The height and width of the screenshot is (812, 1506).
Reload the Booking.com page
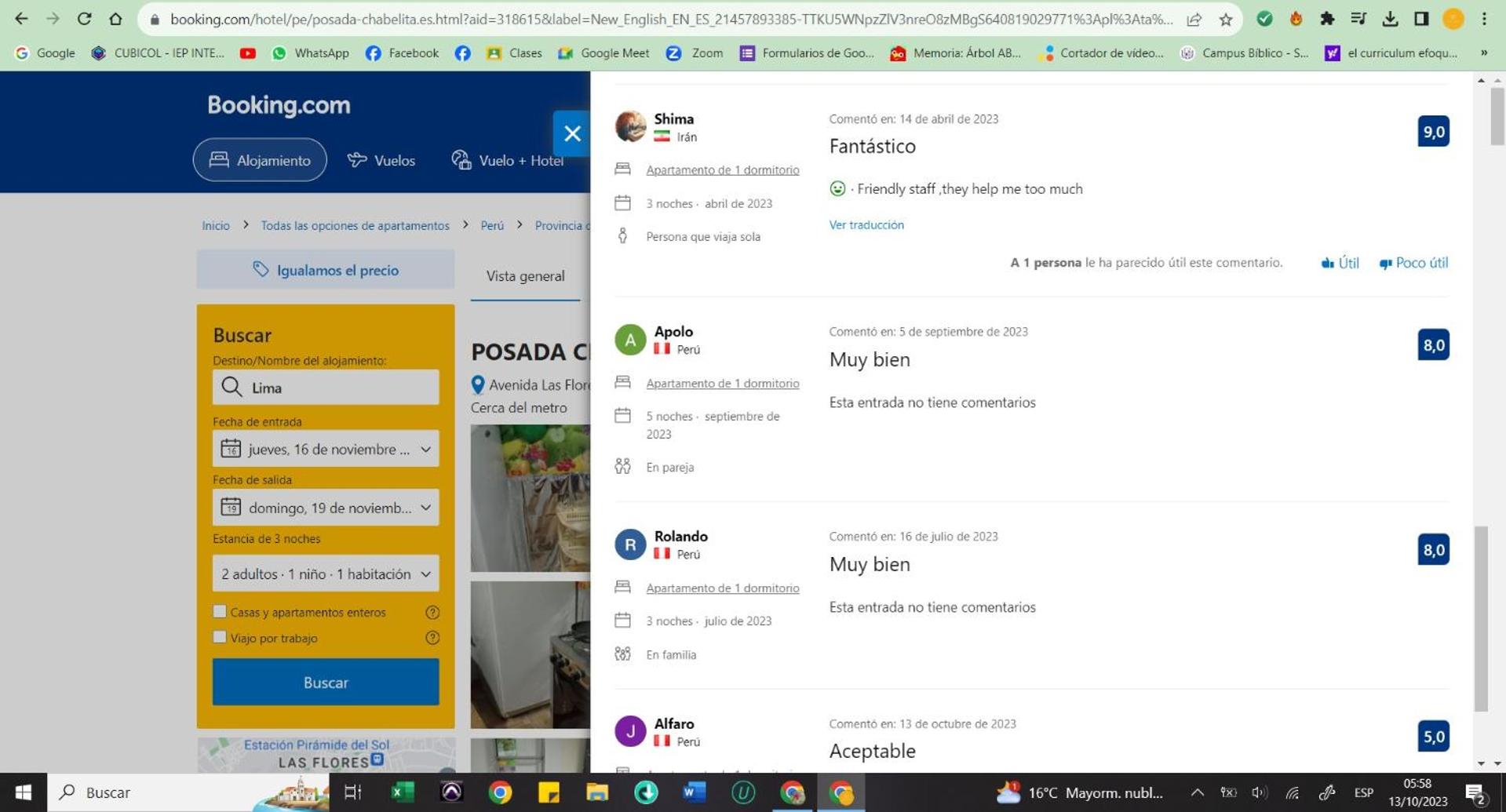(x=84, y=19)
